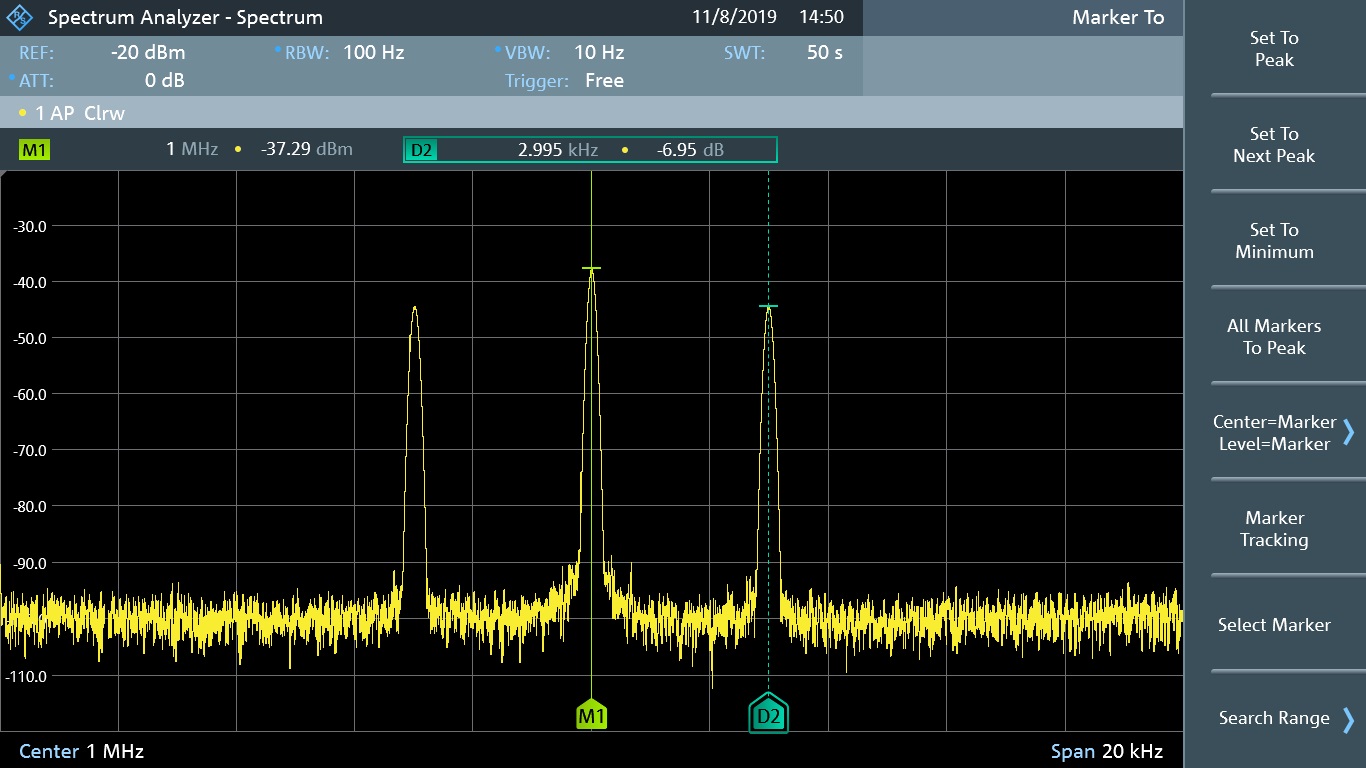This screenshot has height=768, width=1366.
Task: Edit the SWT sweep time 50 s
Action: (x=825, y=52)
